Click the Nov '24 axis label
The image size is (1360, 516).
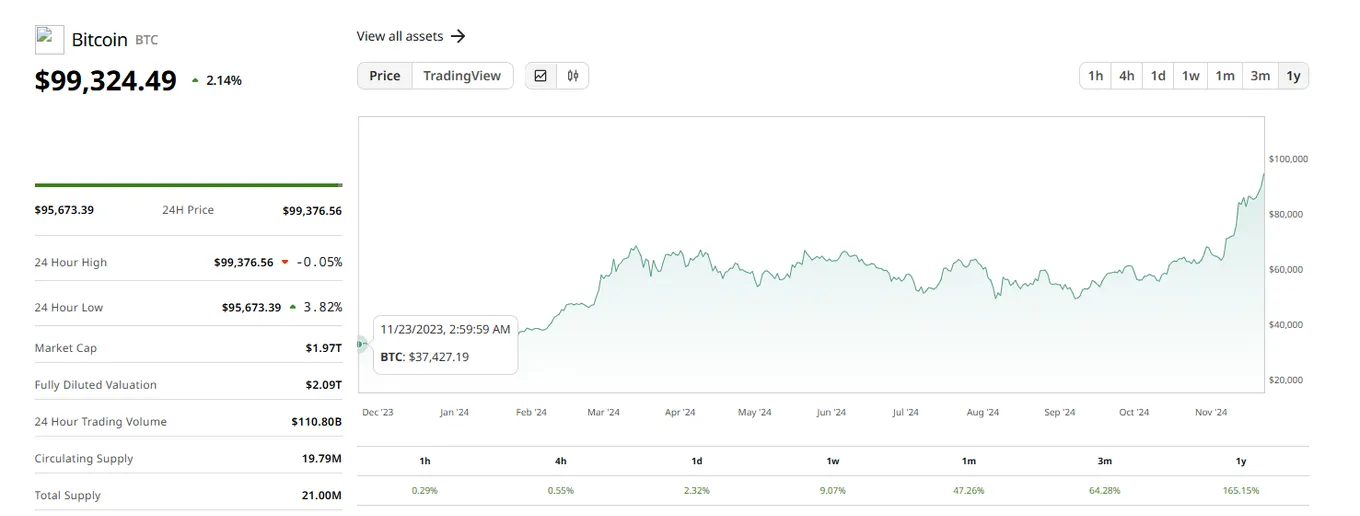[1211, 412]
